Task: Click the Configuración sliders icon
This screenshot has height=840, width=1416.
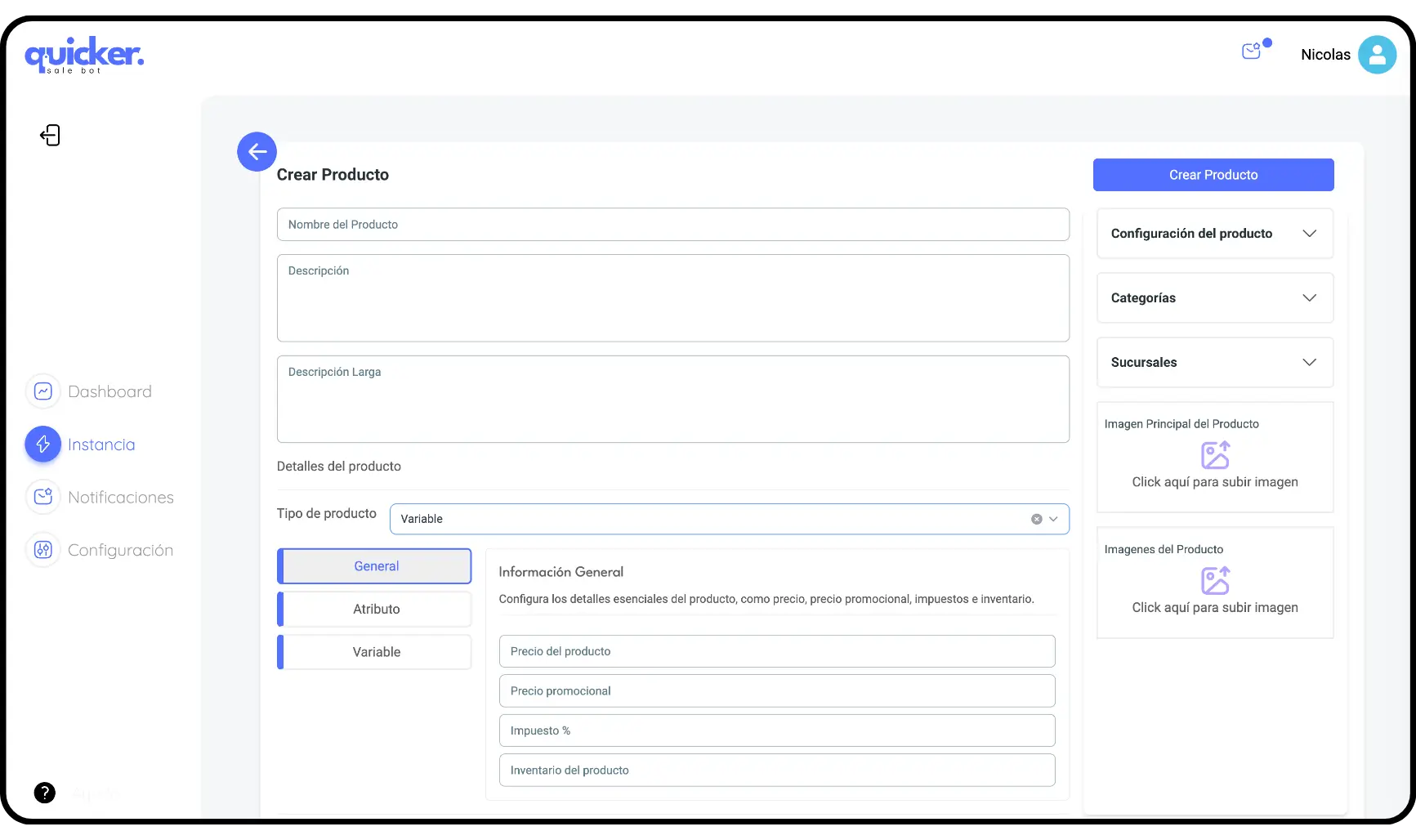Action: pyautogui.click(x=43, y=550)
